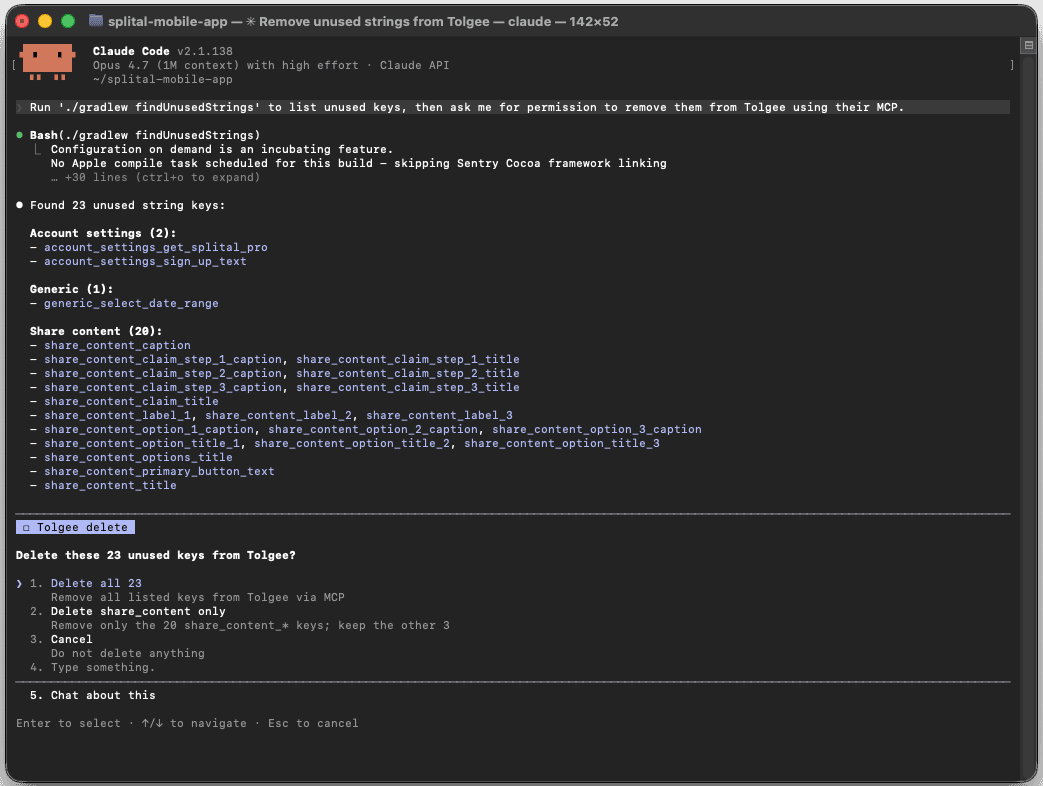Viewport: 1043px width, 786px height.
Task: Click share_content_caption key
Action: (x=117, y=345)
